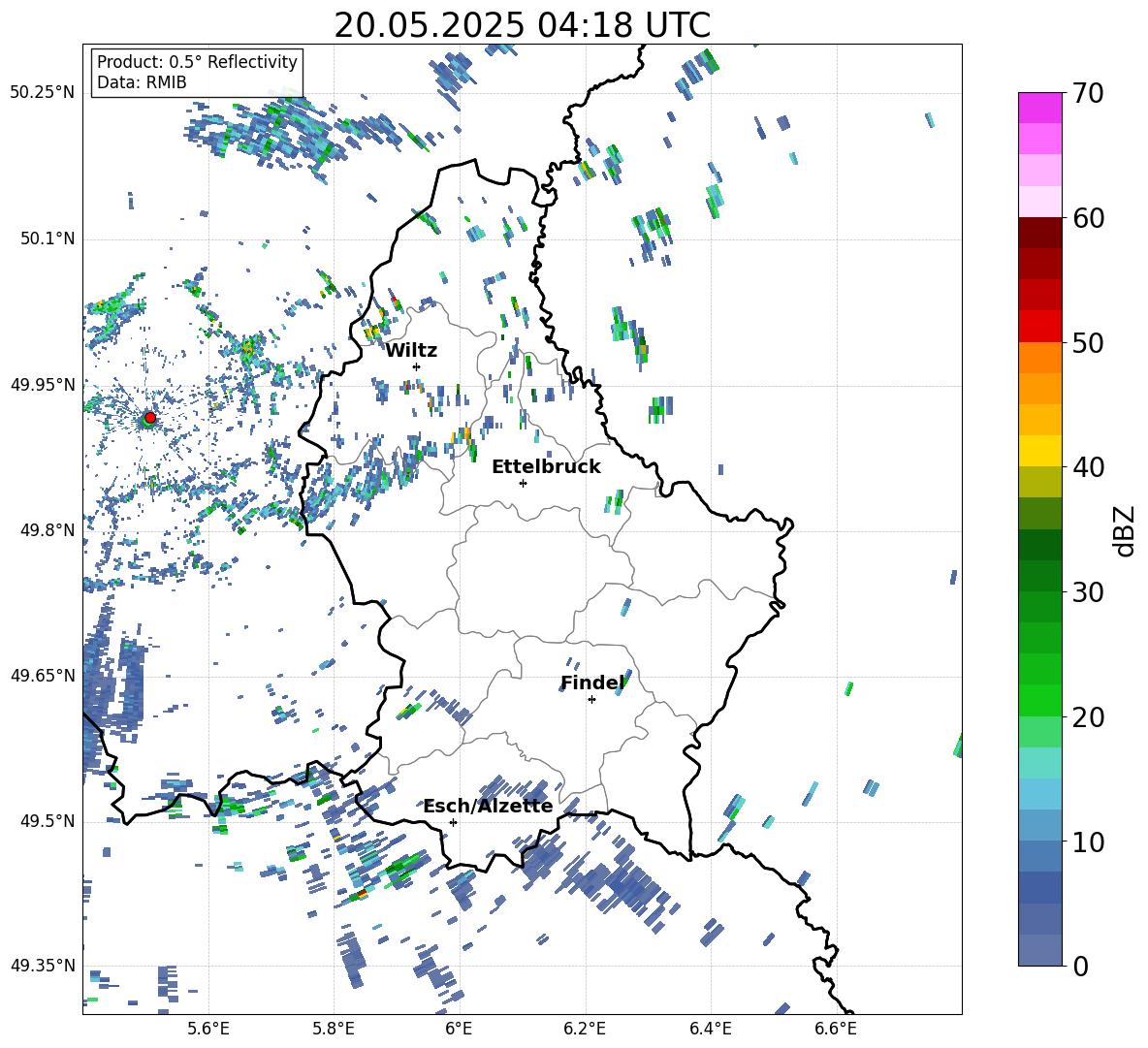Screen dimensions: 1148x1048
Task: Click the 49.5°N latitude label
Action: tap(48, 821)
